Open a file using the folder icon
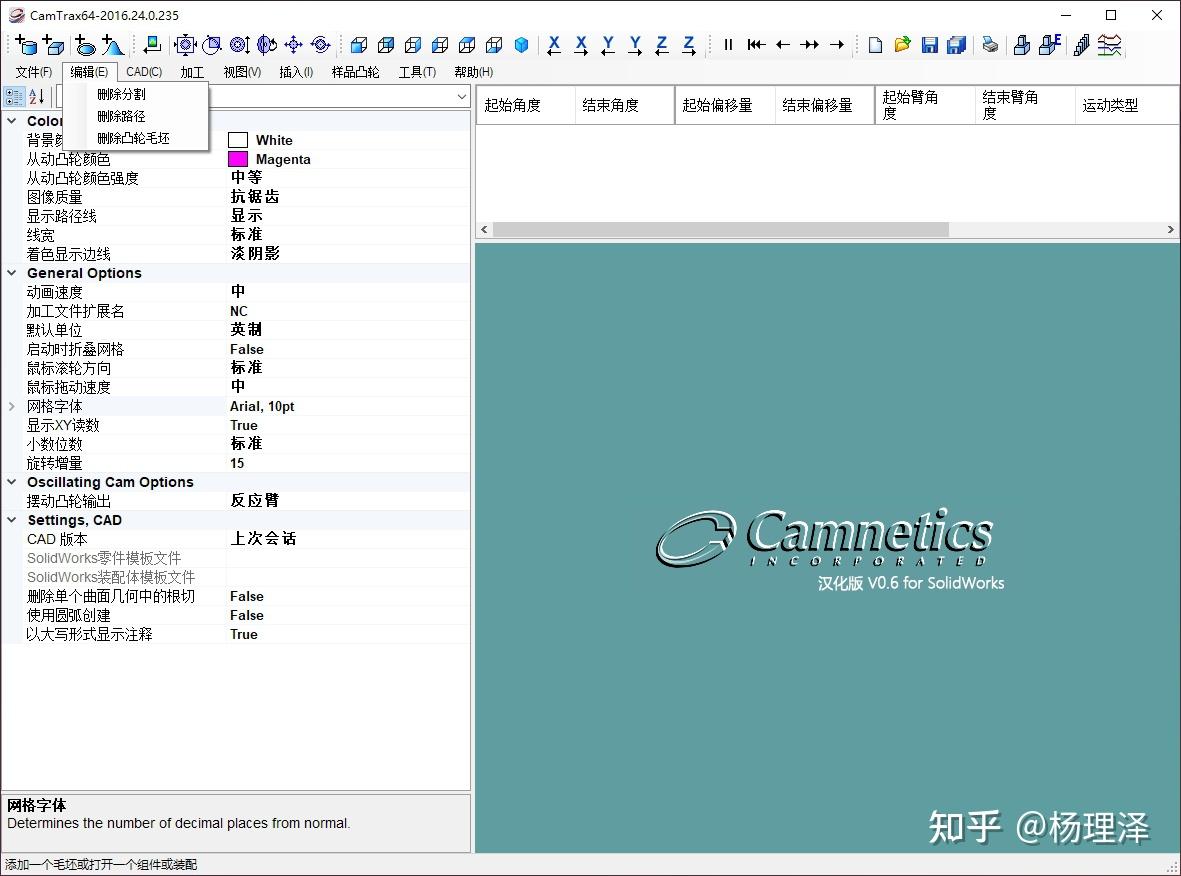This screenshot has height=876, width=1181. point(902,45)
